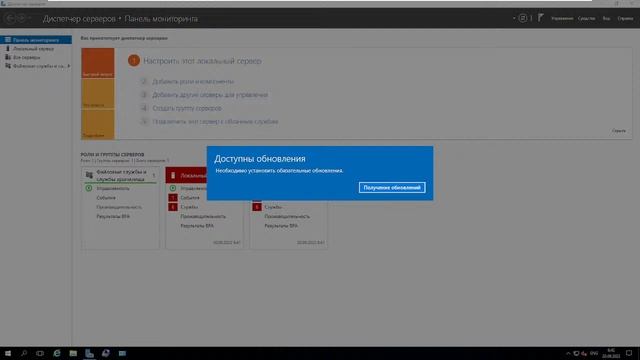Viewport: 640px width, 360px height.
Task: Click the taskbar clock and date
Action: [611, 353]
